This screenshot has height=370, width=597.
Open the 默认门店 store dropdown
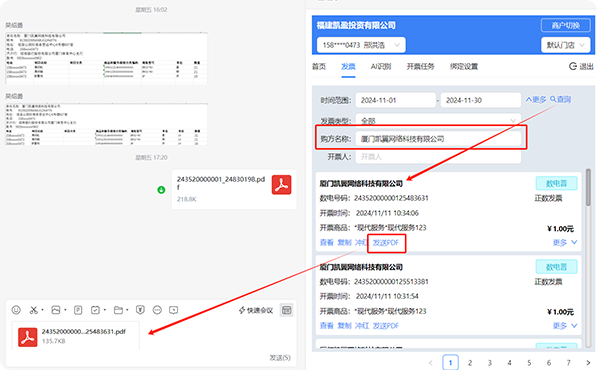[565, 45]
